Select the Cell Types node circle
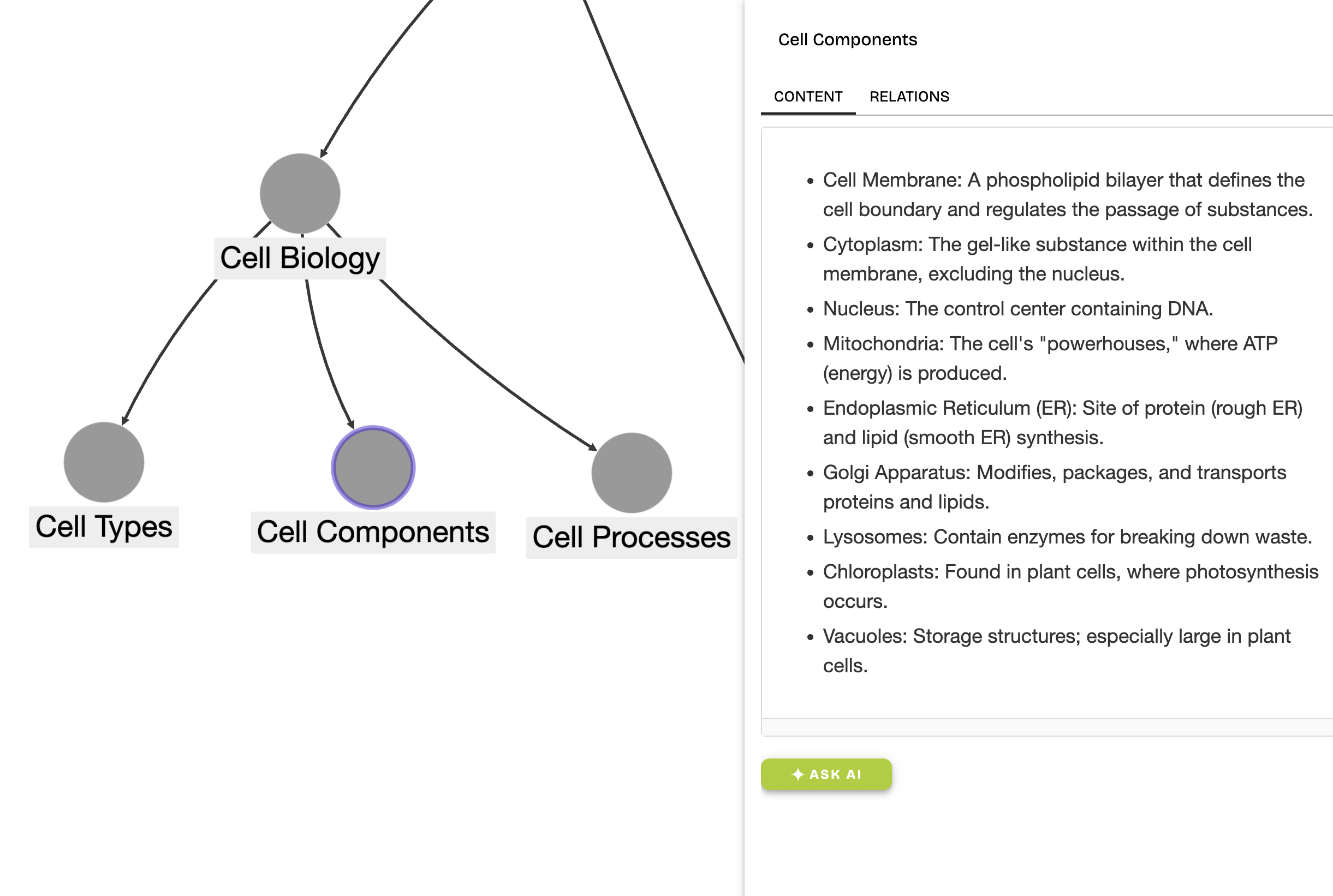The width and height of the screenshot is (1333, 896). coord(104,462)
